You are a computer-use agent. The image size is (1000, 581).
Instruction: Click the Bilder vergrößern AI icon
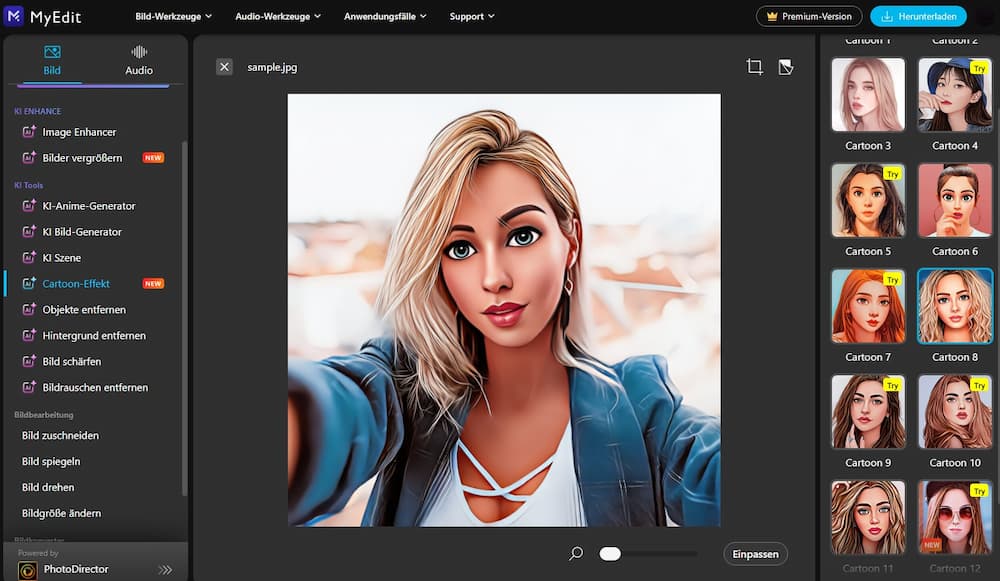click(x=29, y=157)
